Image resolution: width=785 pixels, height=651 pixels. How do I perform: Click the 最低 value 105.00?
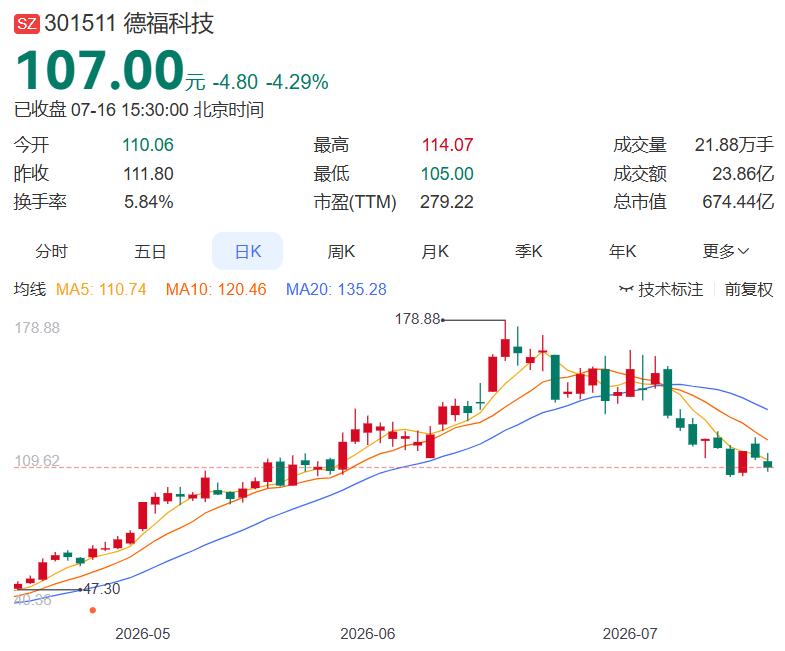[x=447, y=174]
